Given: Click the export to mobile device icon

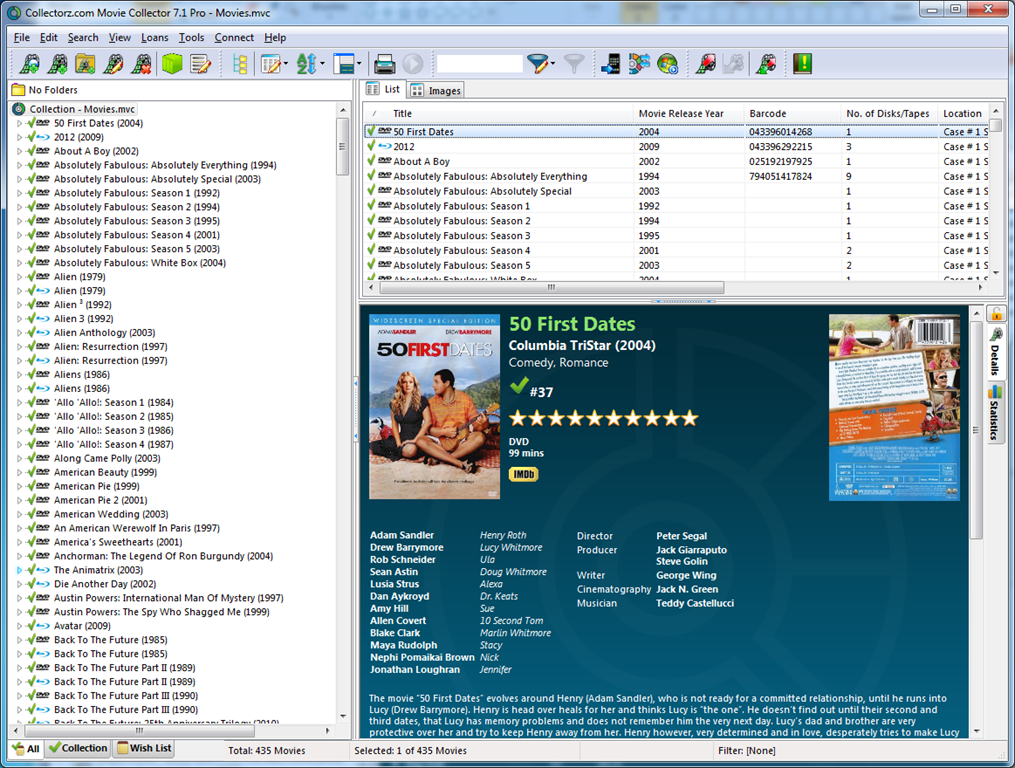Looking at the screenshot, I should pyautogui.click(x=610, y=63).
